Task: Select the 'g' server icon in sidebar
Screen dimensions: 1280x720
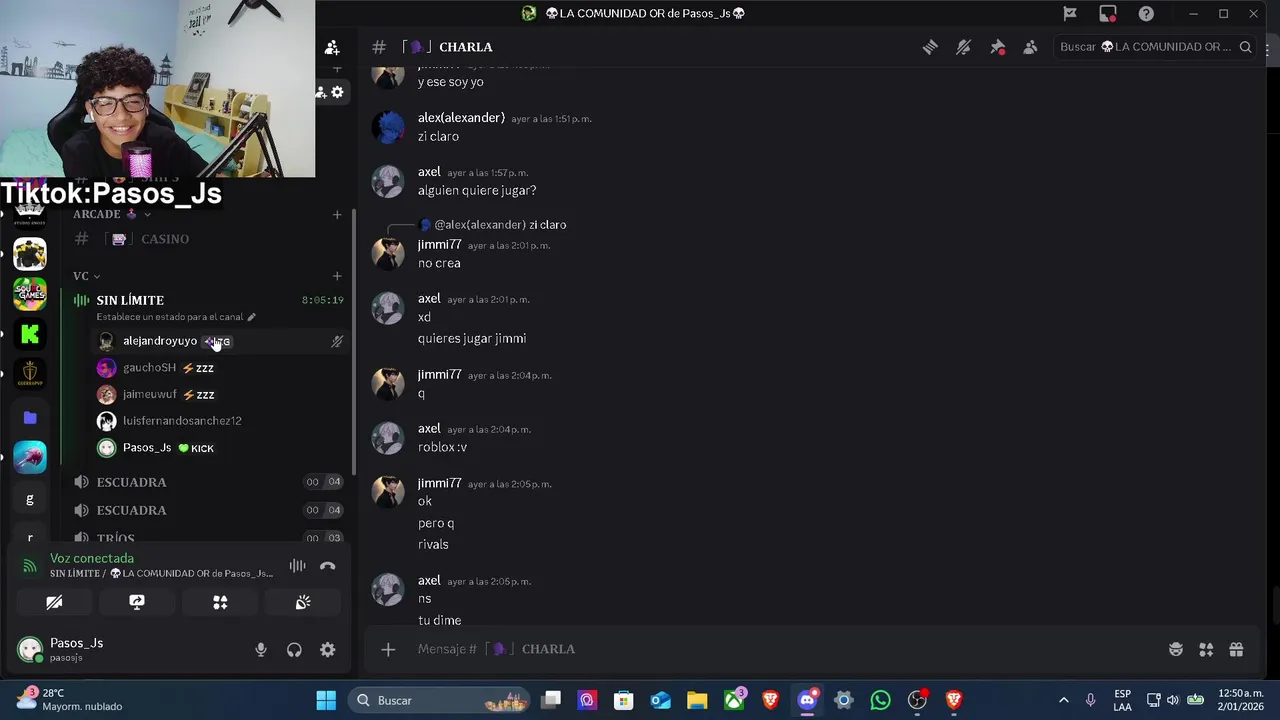Action: click(x=30, y=499)
